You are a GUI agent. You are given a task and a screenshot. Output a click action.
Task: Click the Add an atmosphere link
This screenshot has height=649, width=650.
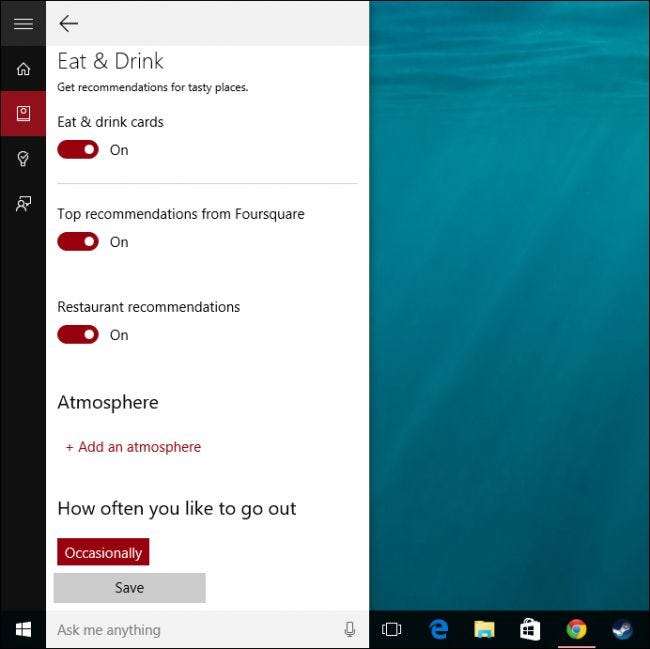[133, 447]
